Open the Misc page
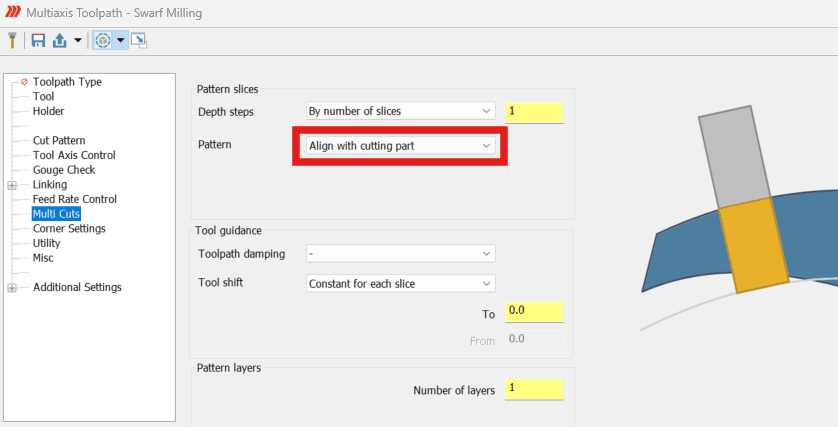The image size is (838, 427). coord(43,258)
